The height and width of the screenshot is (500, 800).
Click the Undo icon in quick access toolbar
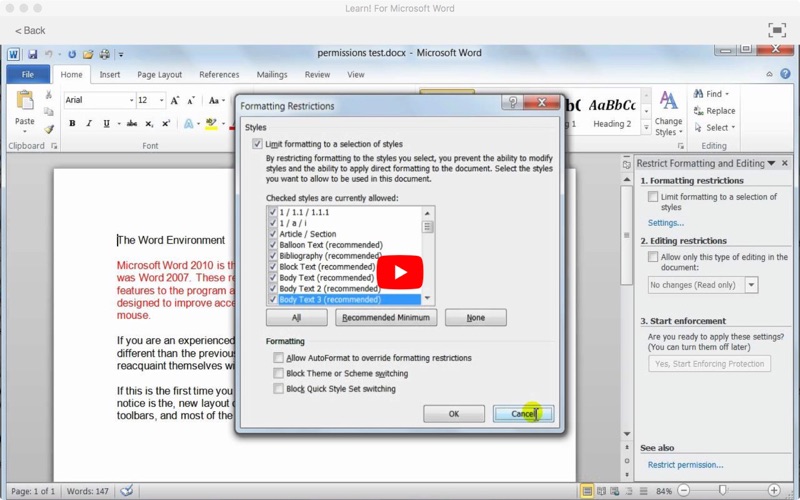click(49, 54)
